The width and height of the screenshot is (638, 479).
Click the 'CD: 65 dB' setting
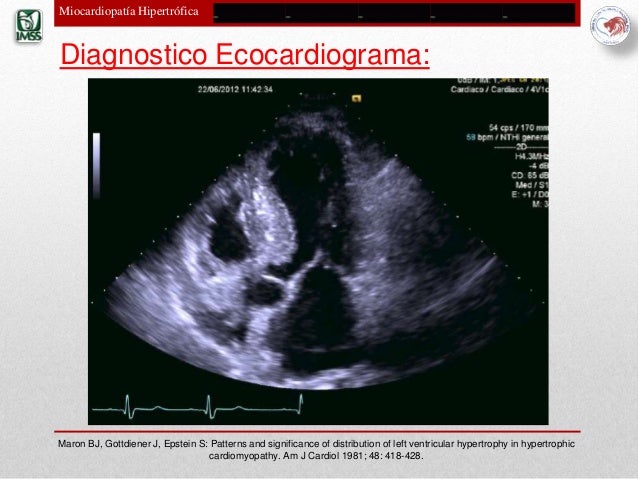(x=530, y=175)
